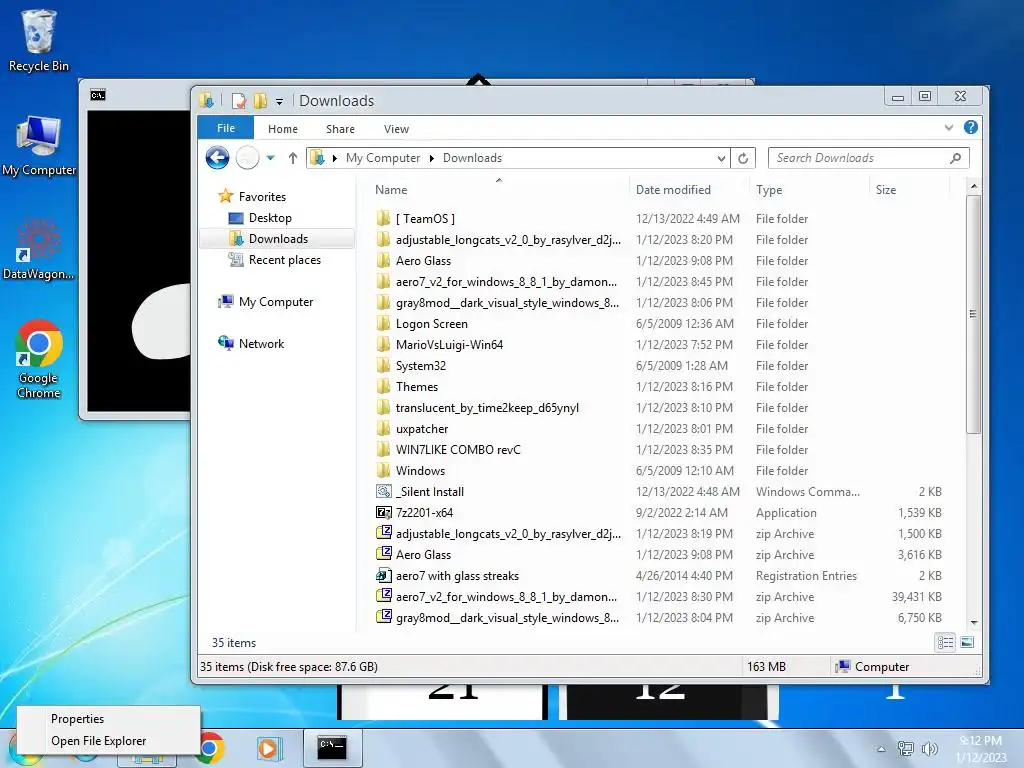The width and height of the screenshot is (1024, 768).
Task: Choose Open File Explorer in context menu
Action: point(99,741)
